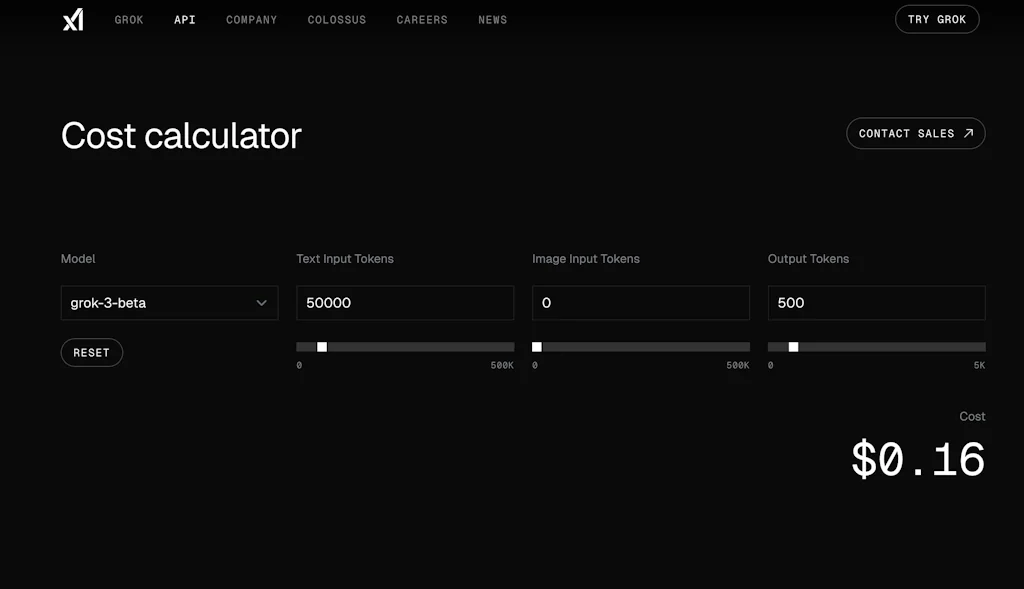Screen dimensions: 1024x589
Task: Visit the Careers navigation link
Action: click(422, 20)
